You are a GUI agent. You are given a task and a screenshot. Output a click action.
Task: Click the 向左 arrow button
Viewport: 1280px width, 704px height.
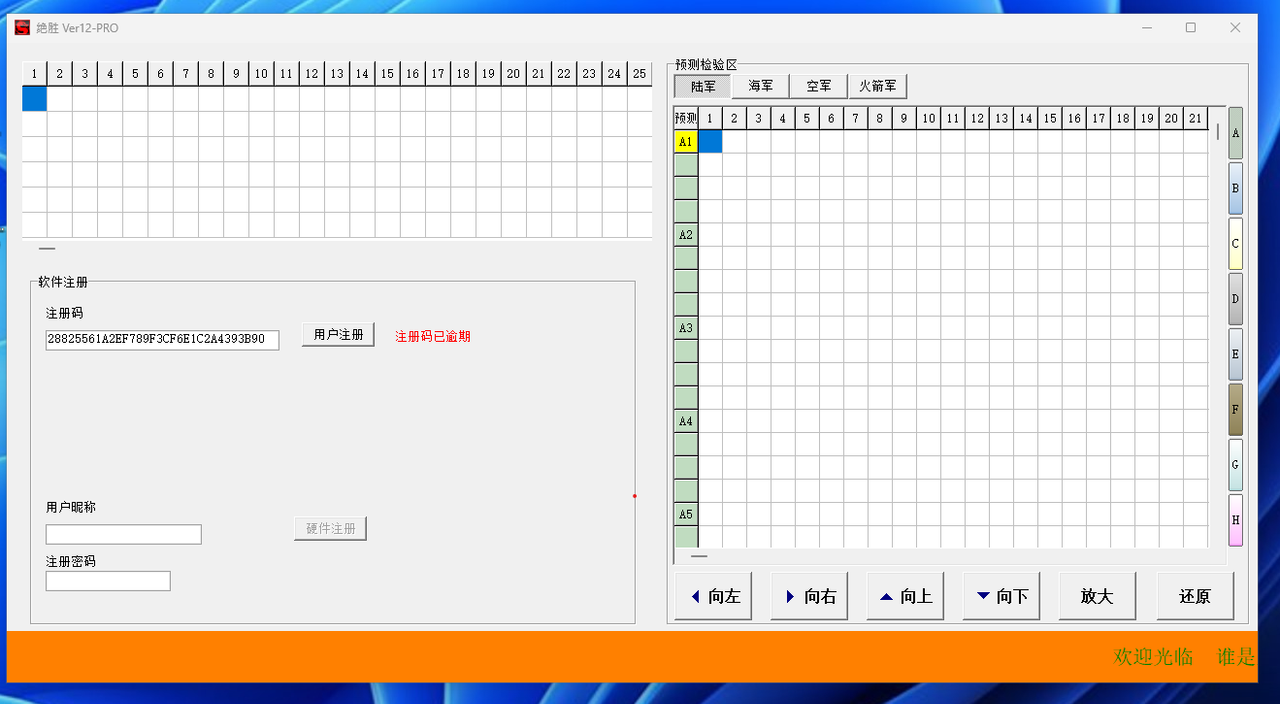coord(713,596)
